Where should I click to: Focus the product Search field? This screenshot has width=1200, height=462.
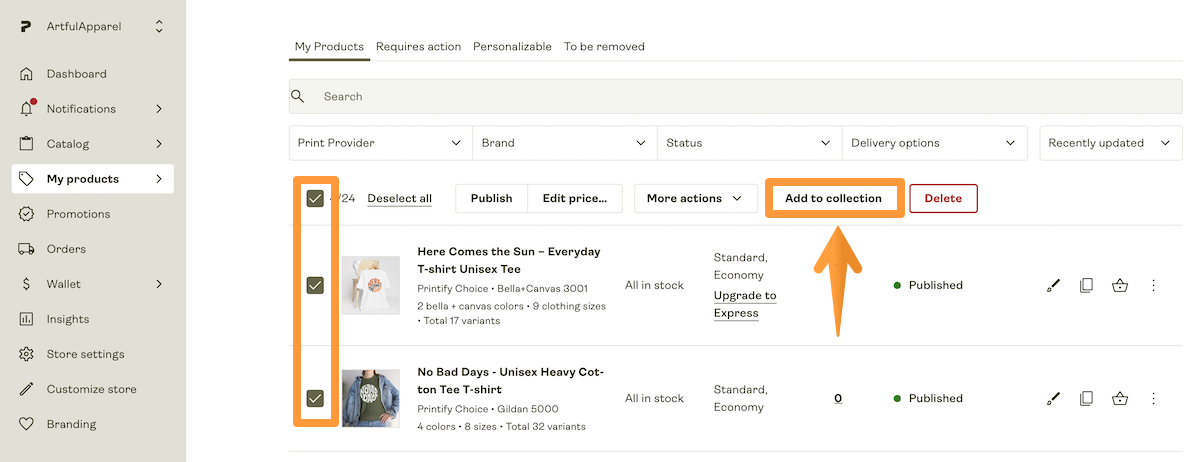click(x=735, y=97)
